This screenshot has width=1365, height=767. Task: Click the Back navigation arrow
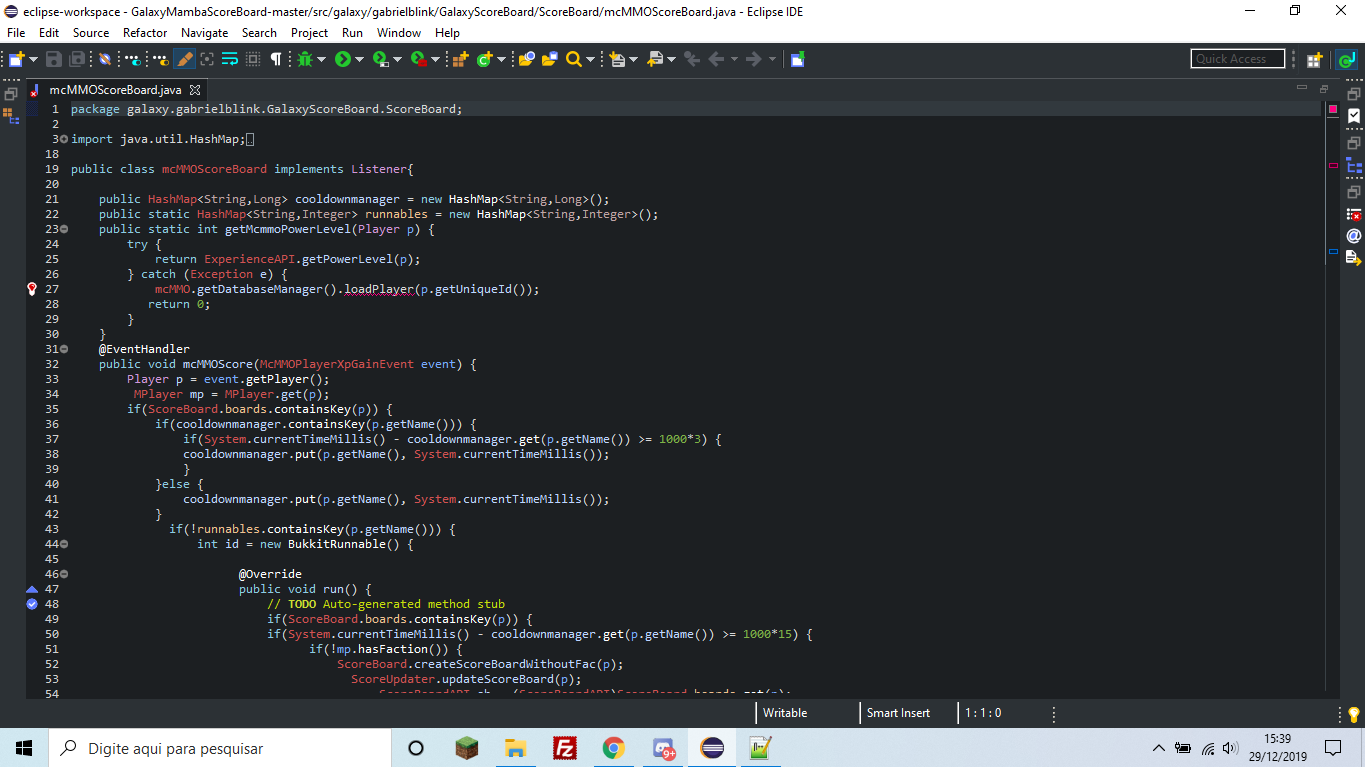tap(716, 59)
